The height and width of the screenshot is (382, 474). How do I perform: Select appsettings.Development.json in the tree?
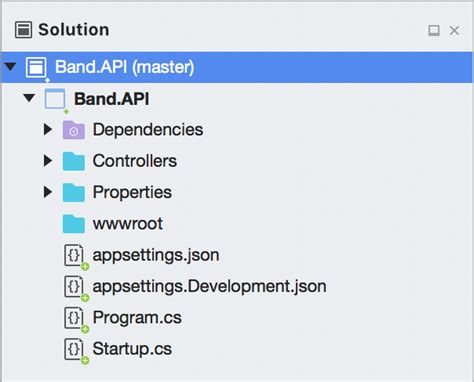pos(209,287)
